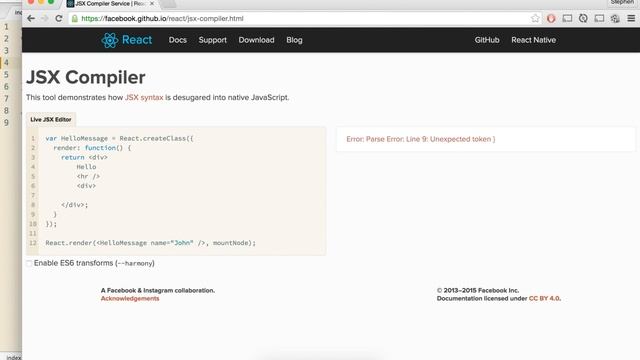This screenshot has width=640, height=360.
Task: Select the Live JSX Editor tab
Action: [x=51, y=120]
